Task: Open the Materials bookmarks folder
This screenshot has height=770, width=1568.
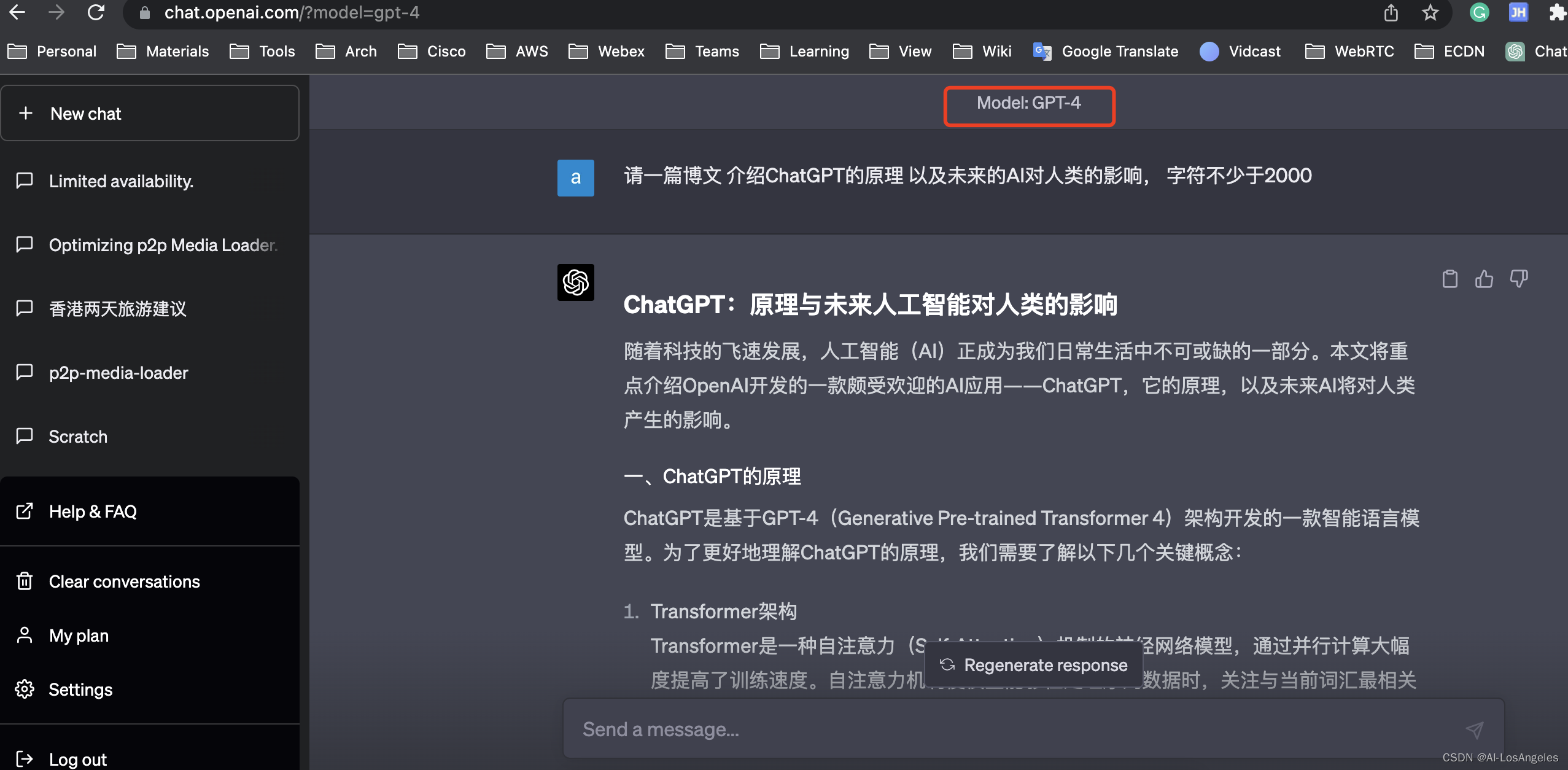Action: click(163, 51)
